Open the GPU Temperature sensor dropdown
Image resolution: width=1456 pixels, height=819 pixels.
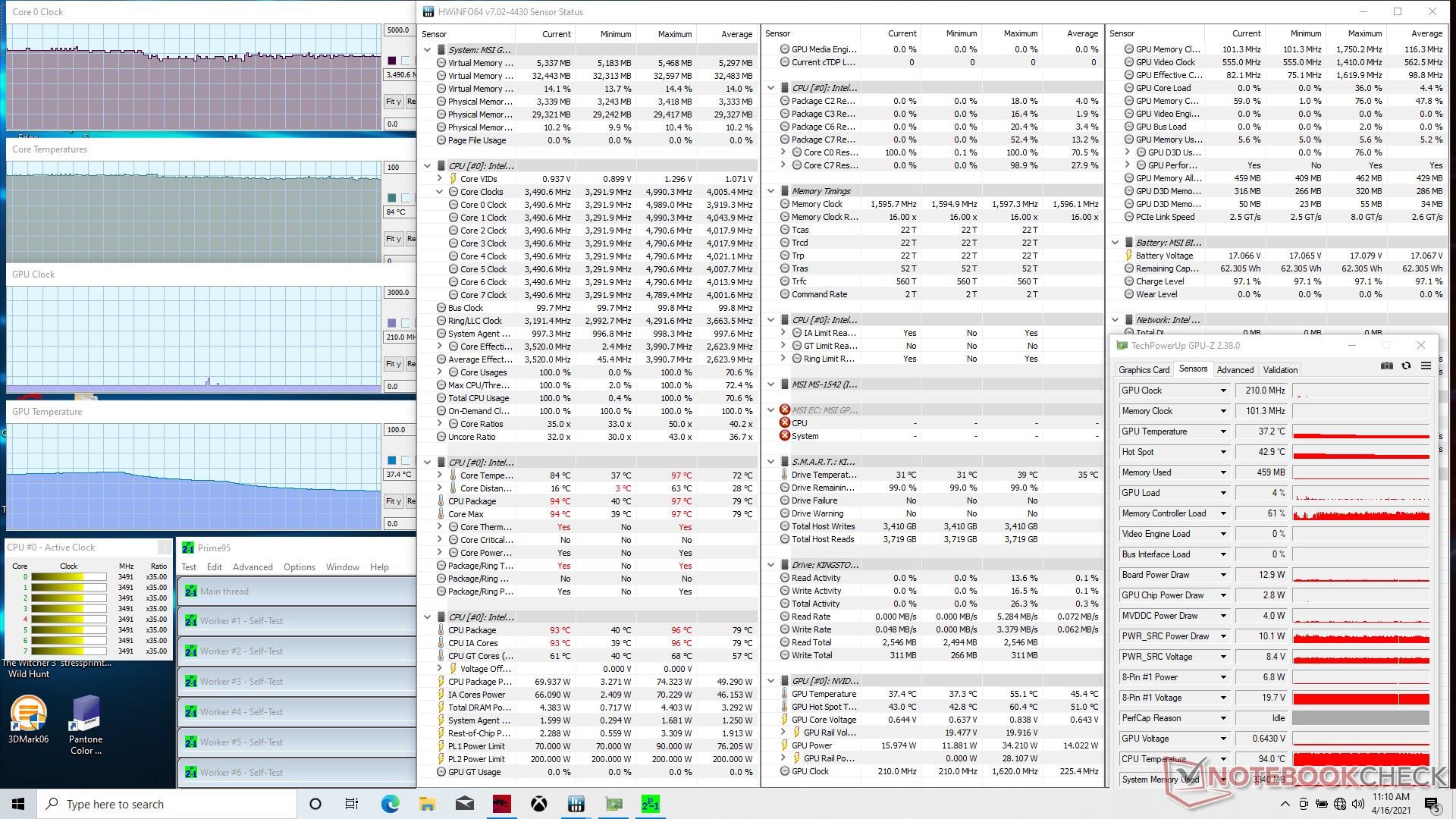[1222, 431]
